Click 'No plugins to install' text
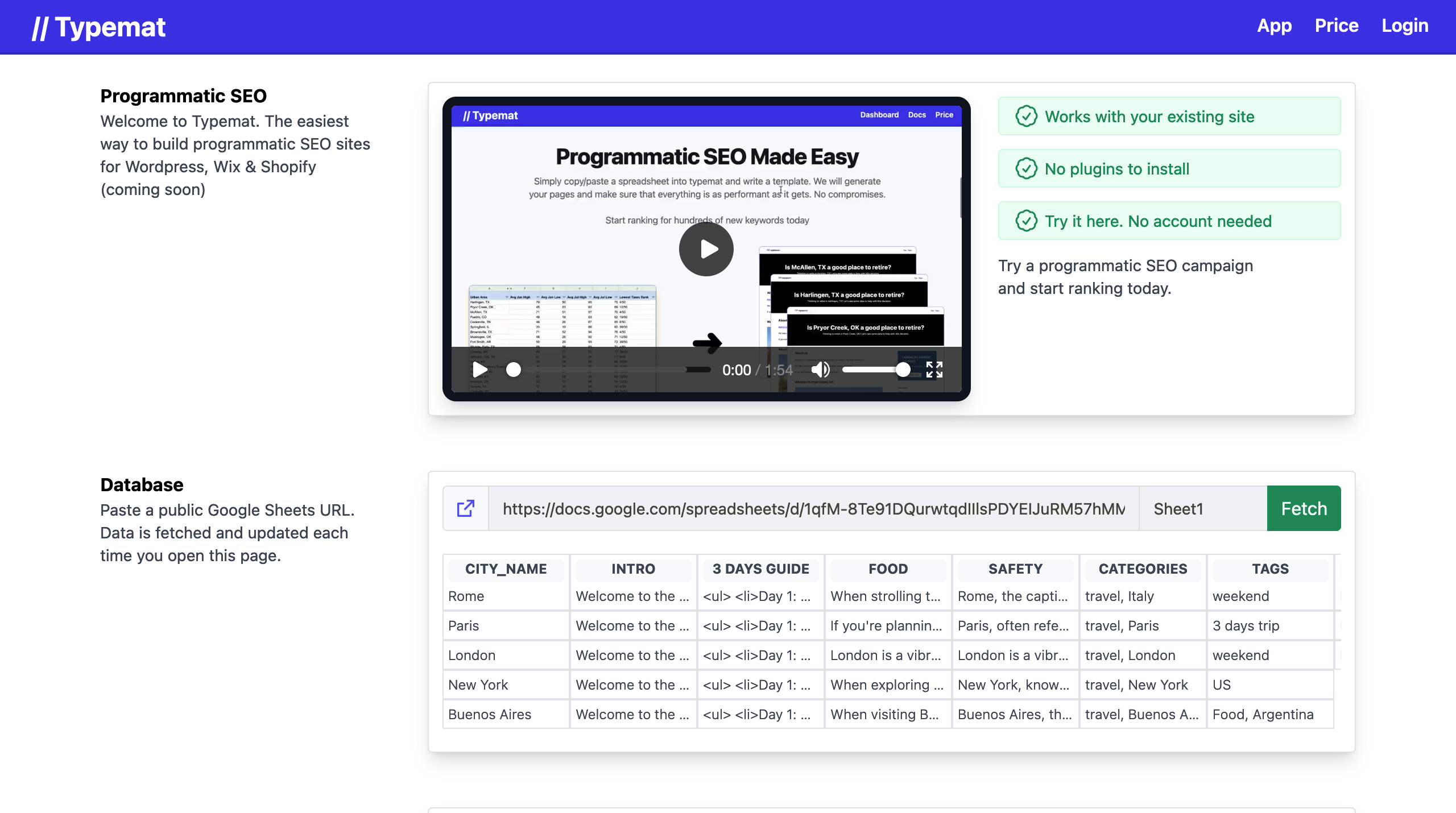The width and height of the screenshot is (1456, 813). click(1117, 169)
